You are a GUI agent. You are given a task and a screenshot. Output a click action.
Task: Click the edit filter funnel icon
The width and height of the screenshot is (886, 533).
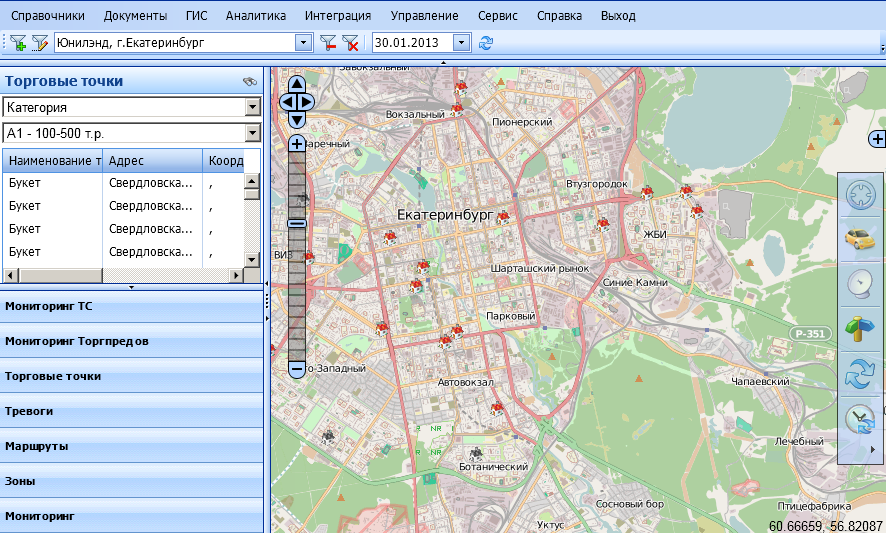coord(40,43)
